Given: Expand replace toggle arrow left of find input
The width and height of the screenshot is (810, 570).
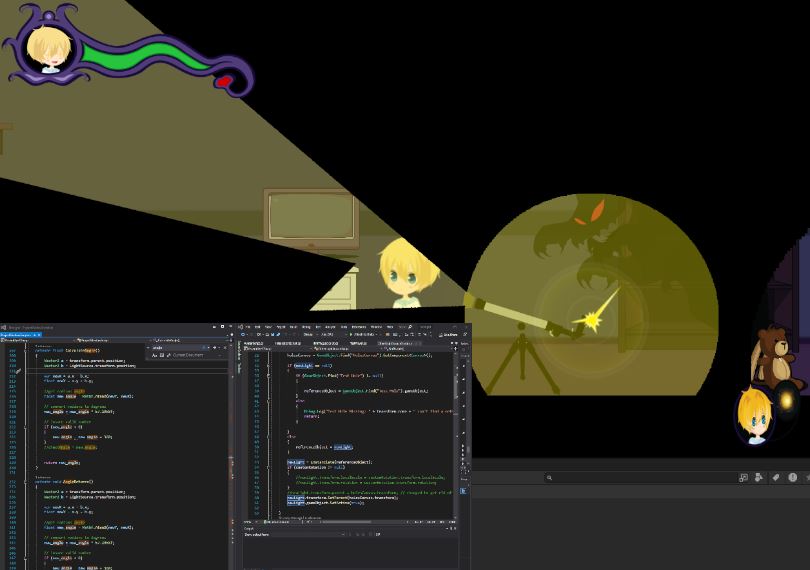Looking at the screenshot, I should [148, 347].
